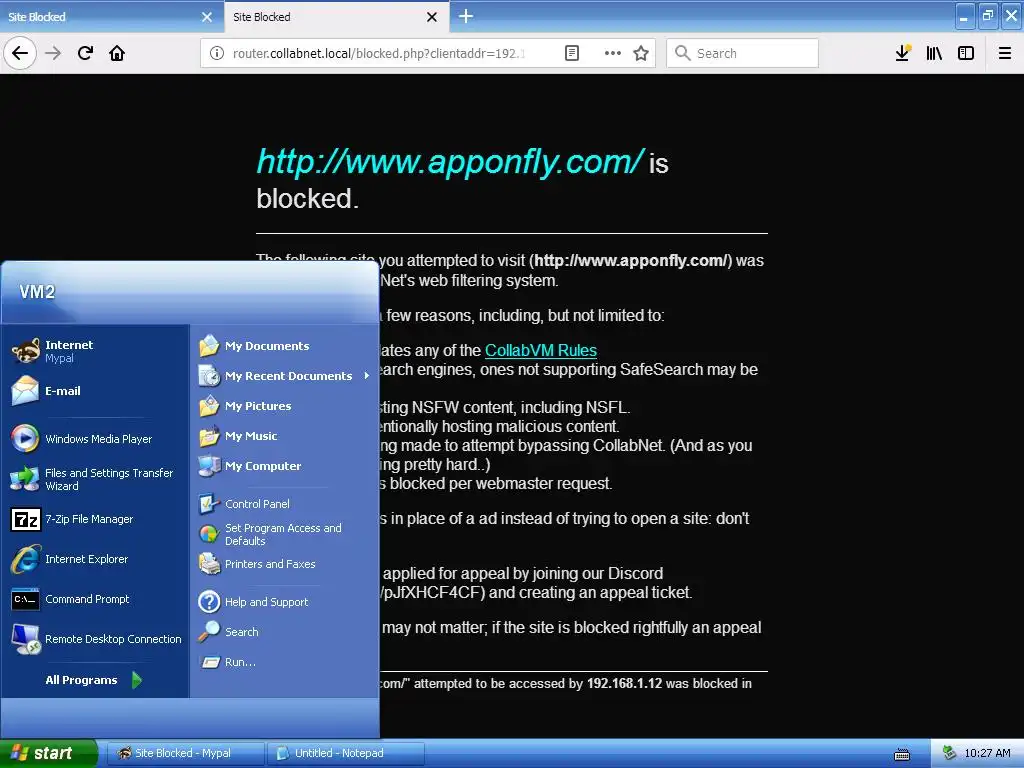Expand All Programs arrow

(x=95, y=680)
